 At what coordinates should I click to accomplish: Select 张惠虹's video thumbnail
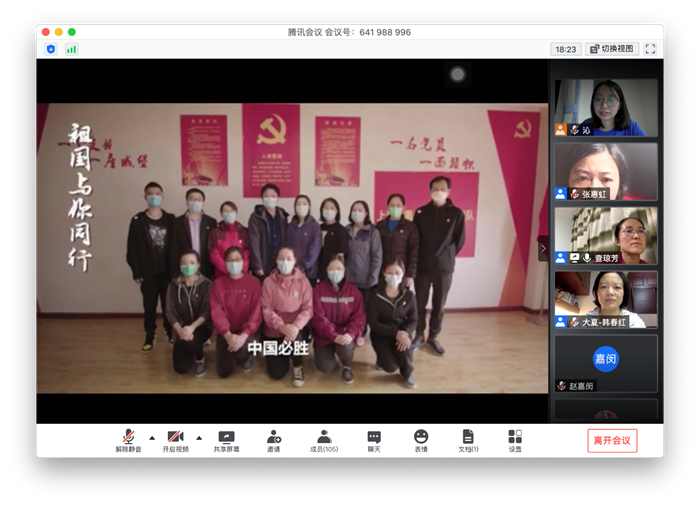606,171
